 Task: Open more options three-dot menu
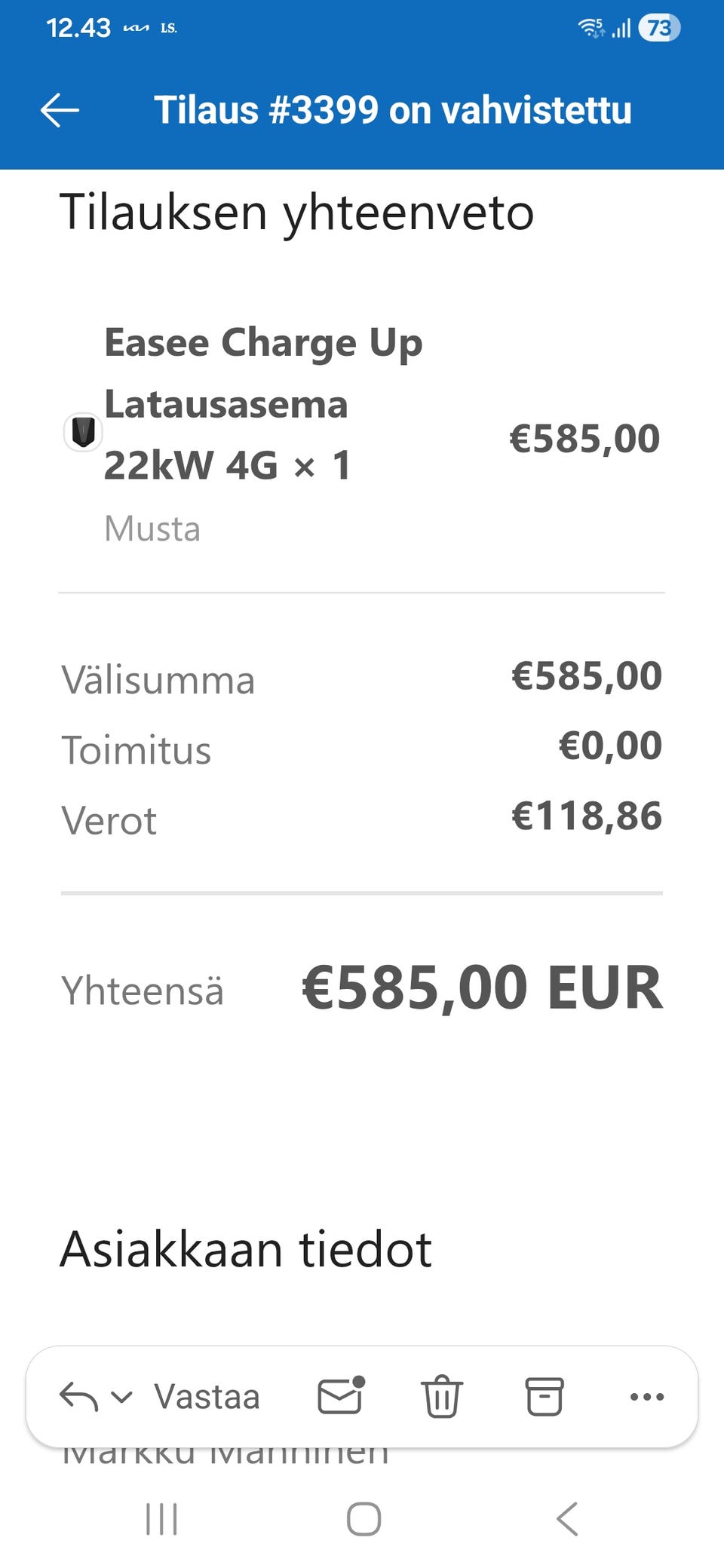646,1397
